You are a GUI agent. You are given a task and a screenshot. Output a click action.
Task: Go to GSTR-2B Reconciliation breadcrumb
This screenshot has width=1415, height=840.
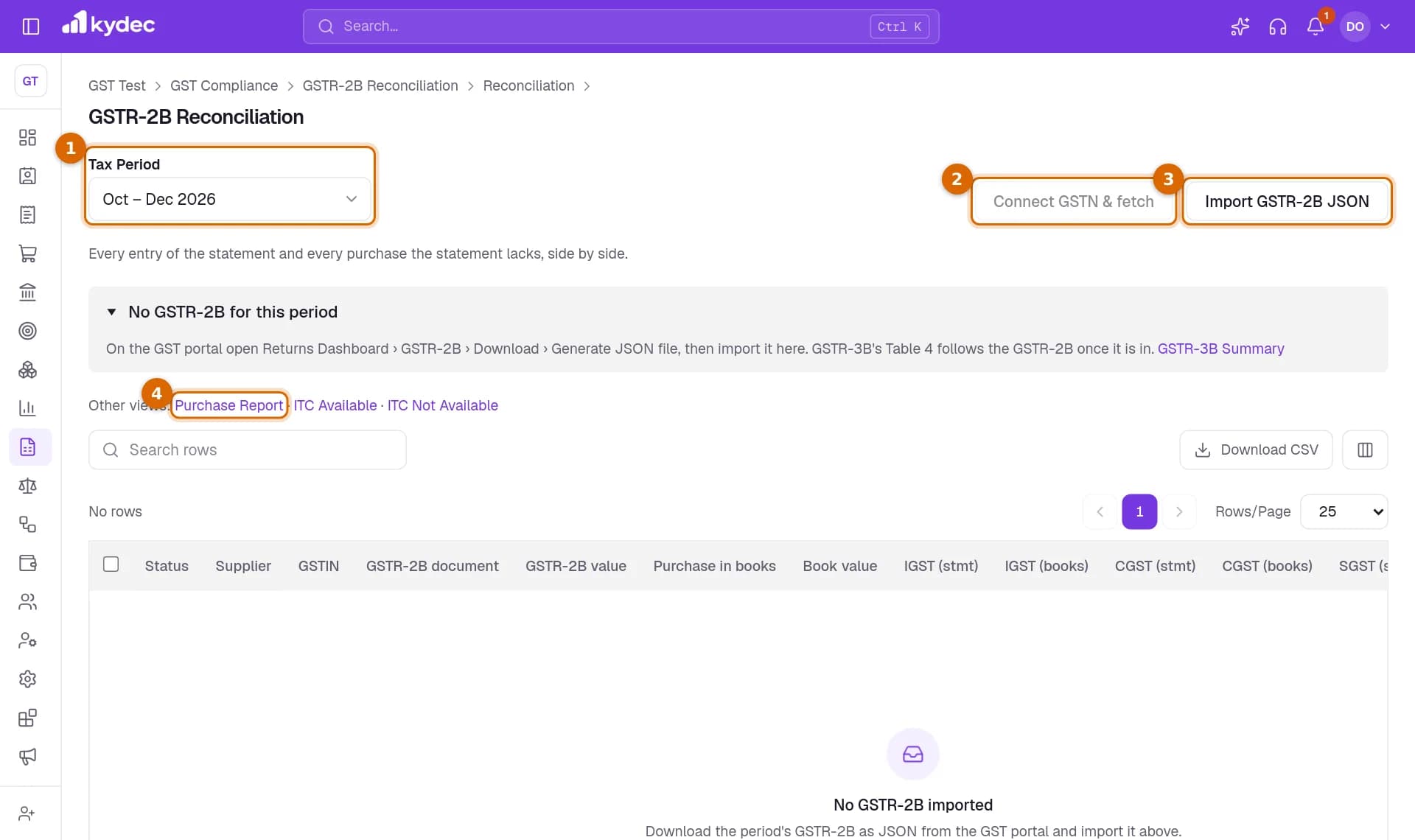pyautogui.click(x=380, y=85)
